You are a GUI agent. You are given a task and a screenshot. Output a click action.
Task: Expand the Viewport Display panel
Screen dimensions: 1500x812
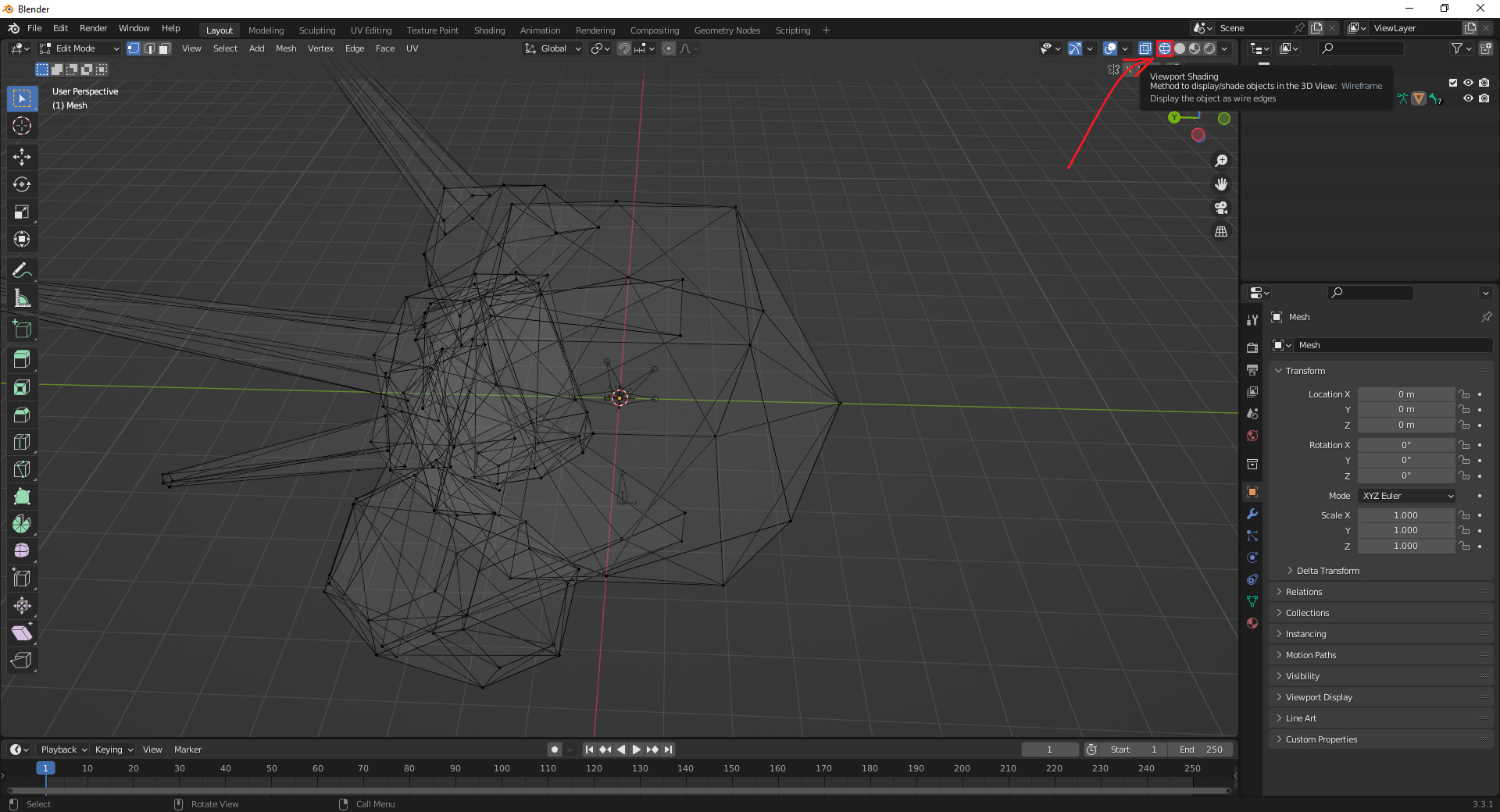[1319, 697]
